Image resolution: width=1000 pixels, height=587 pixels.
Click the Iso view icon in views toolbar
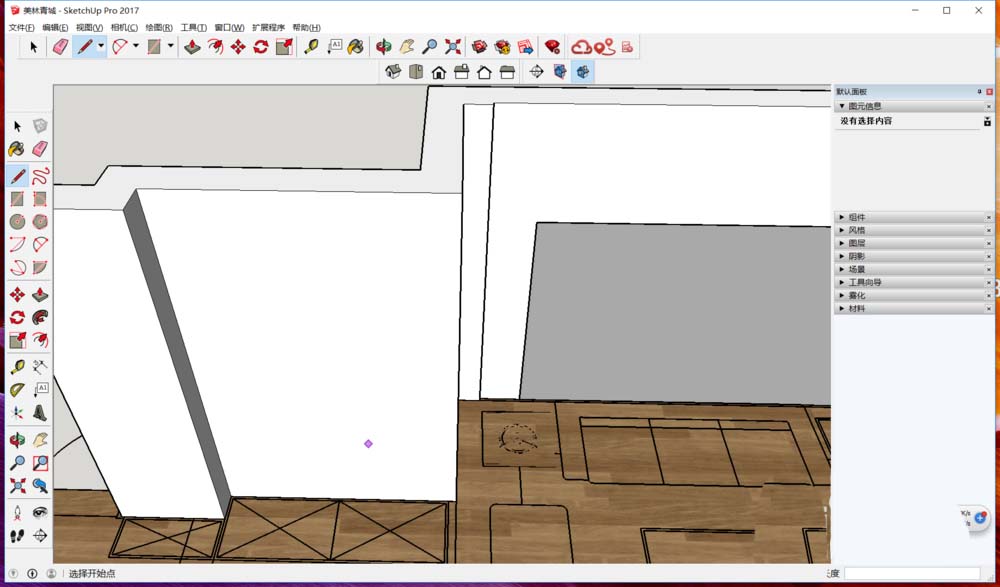pos(393,70)
